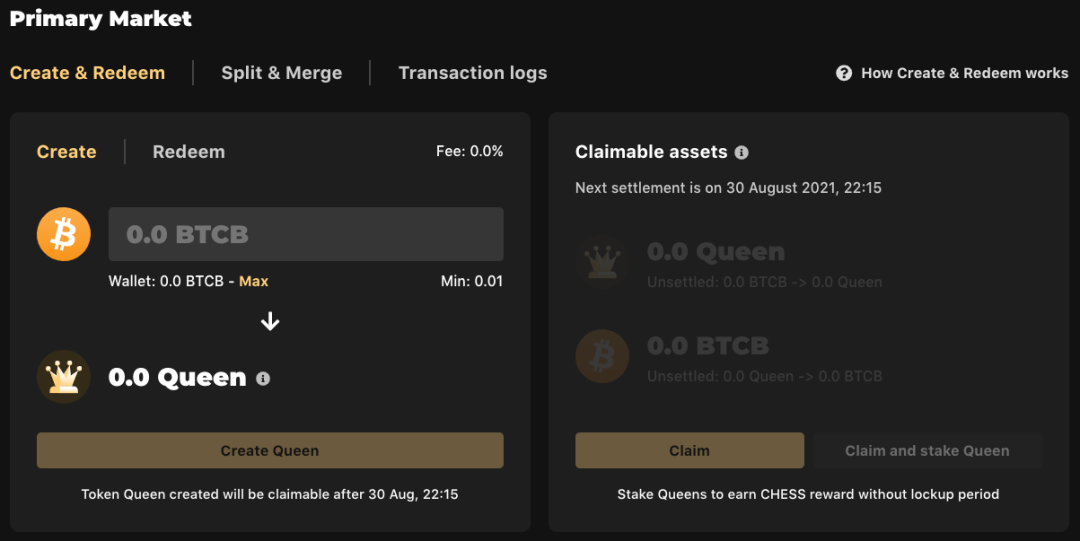The image size is (1080, 541).
Task: Click dimmed Queen crown in Claimable assets
Action: click(602, 262)
